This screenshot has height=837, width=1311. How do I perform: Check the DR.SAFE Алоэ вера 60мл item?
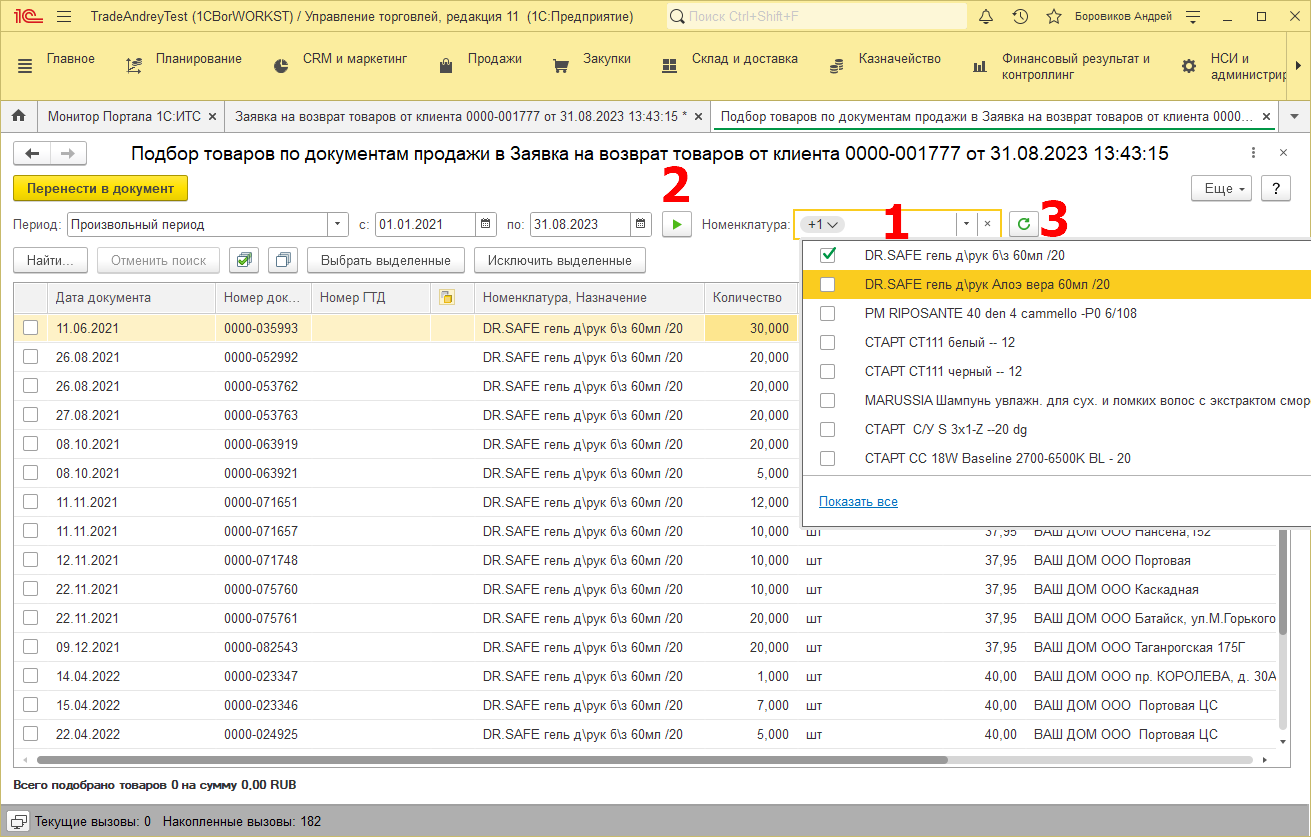click(x=827, y=284)
